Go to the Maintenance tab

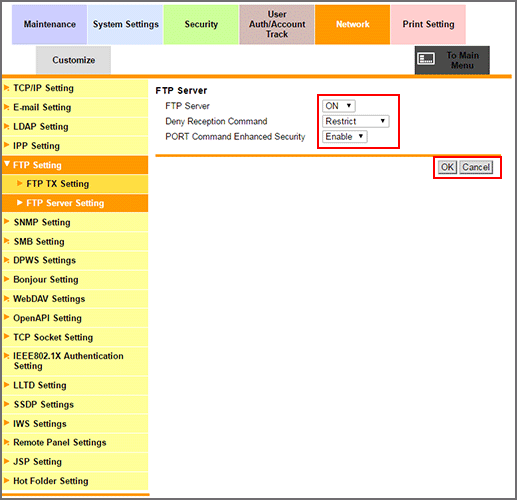(50, 24)
